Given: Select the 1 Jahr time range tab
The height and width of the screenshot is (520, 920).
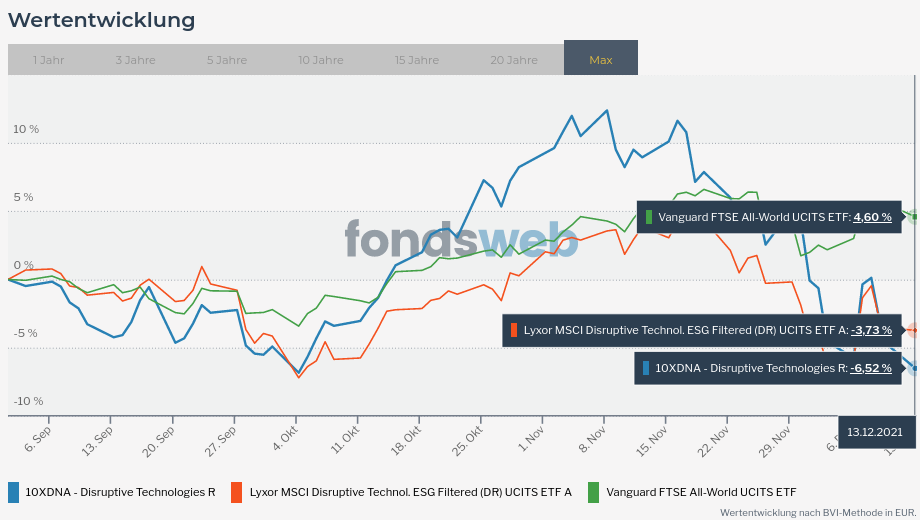Looking at the screenshot, I should click(x=48, y=60).
